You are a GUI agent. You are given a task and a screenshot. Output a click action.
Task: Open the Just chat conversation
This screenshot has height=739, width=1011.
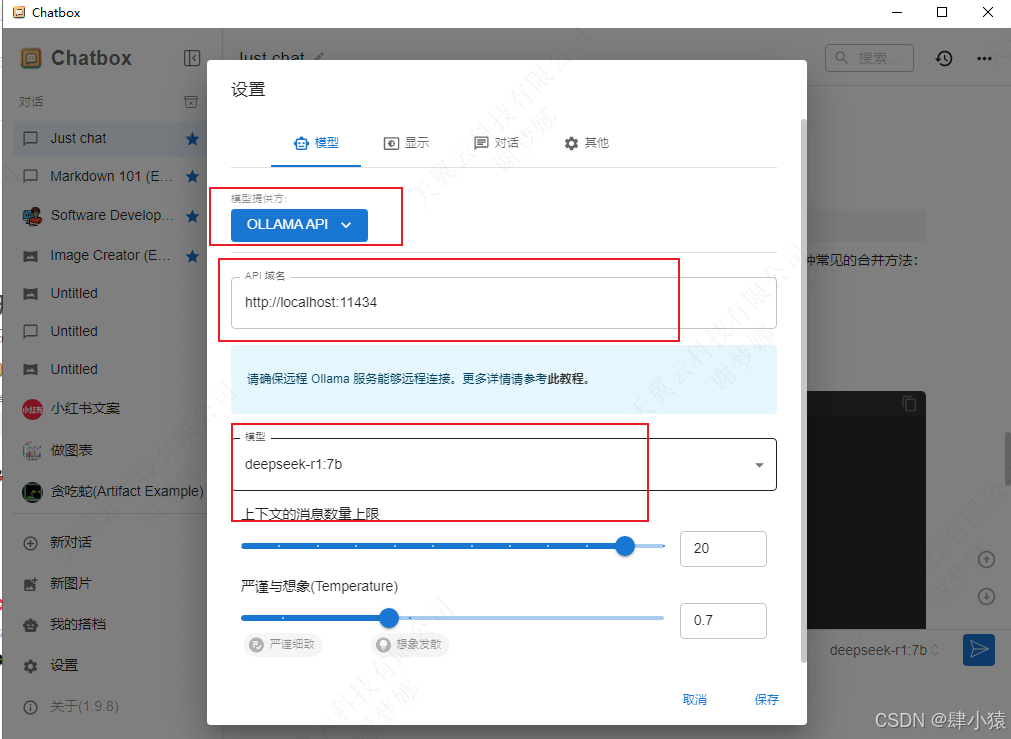click(110, 139)
